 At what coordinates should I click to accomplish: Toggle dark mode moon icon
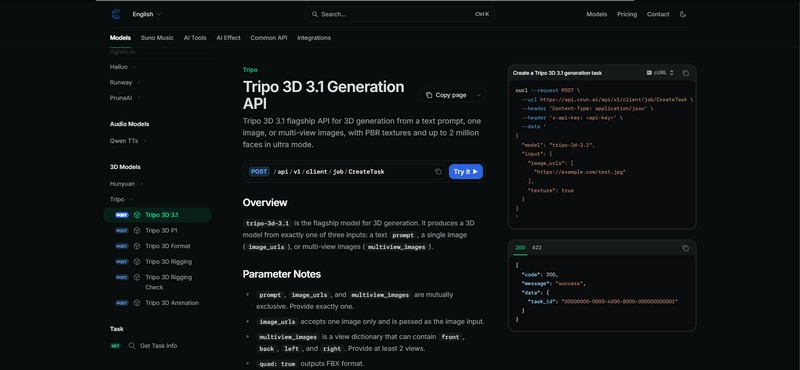tap(683, 14)
